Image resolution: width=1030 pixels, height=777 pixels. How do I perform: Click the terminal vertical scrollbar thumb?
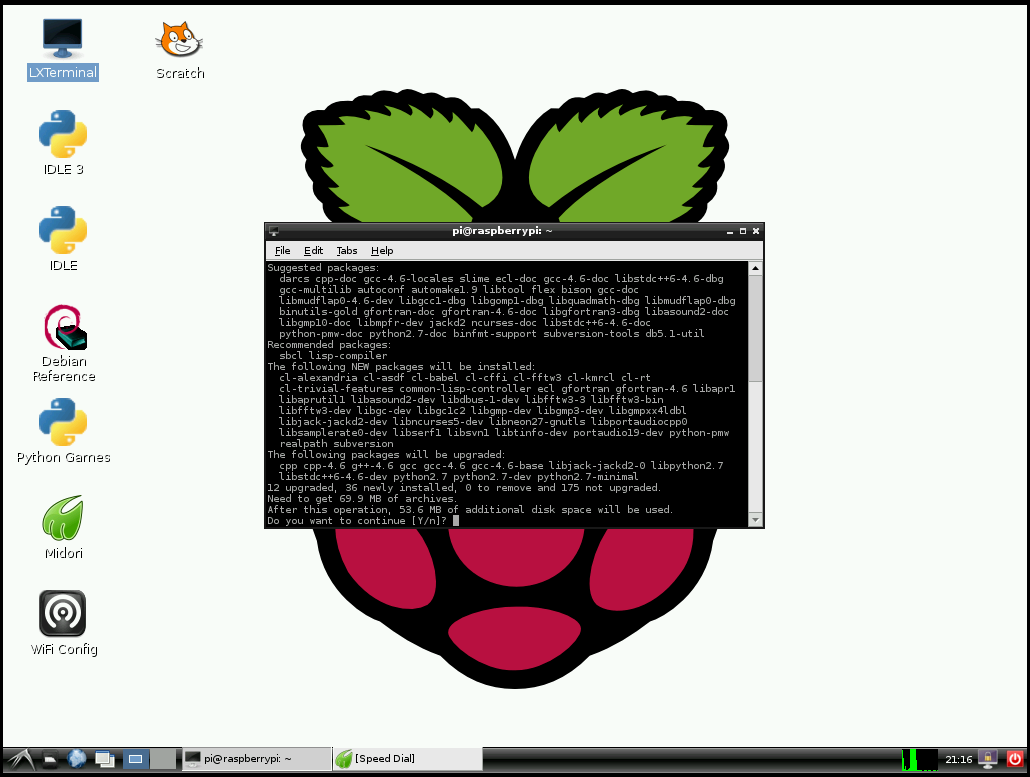point(755,328)
